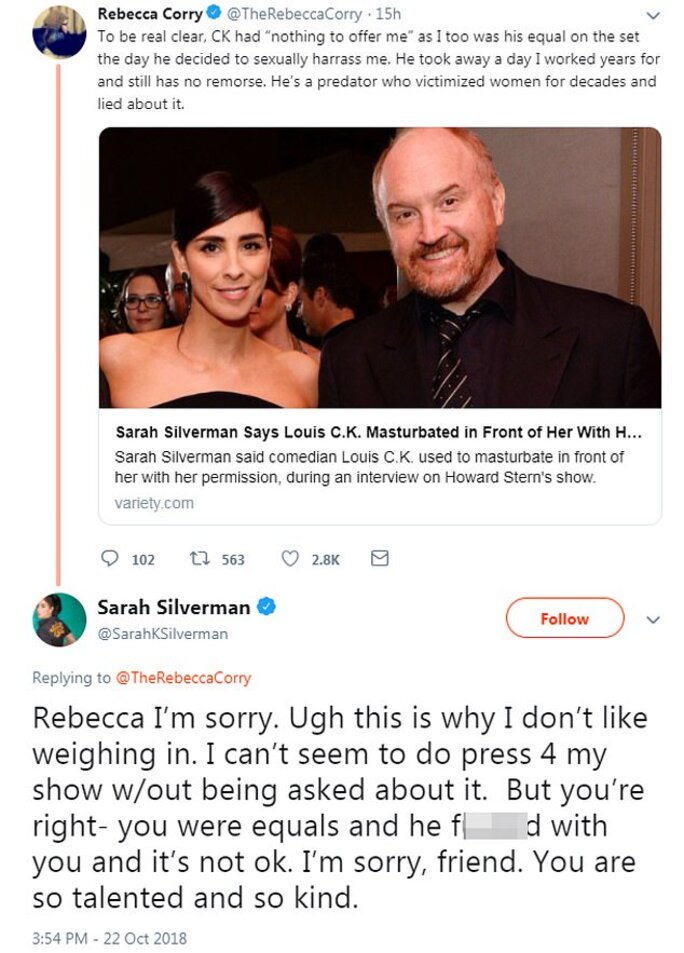Open the chevron menu beside Follow button

coord(653,620)
